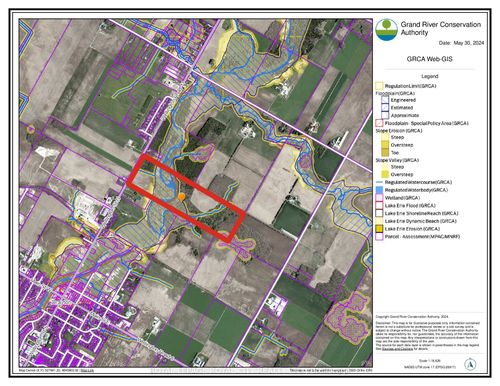Open the Sources and Citations link
This screenshot has width=500, height=386.
pyautogui.click(x=397, y=349)
